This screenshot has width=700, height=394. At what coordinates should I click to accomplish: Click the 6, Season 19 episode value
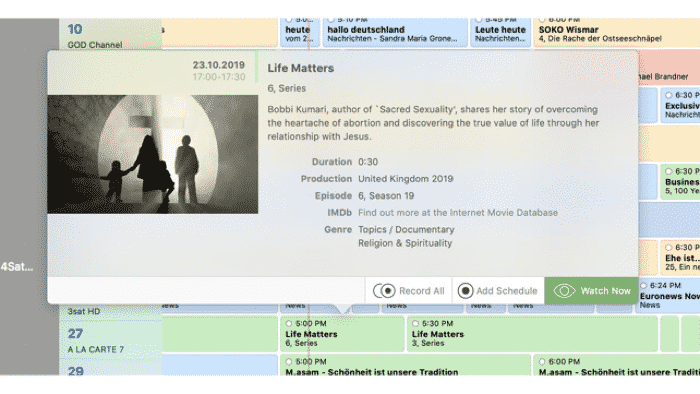coord(386,196)
